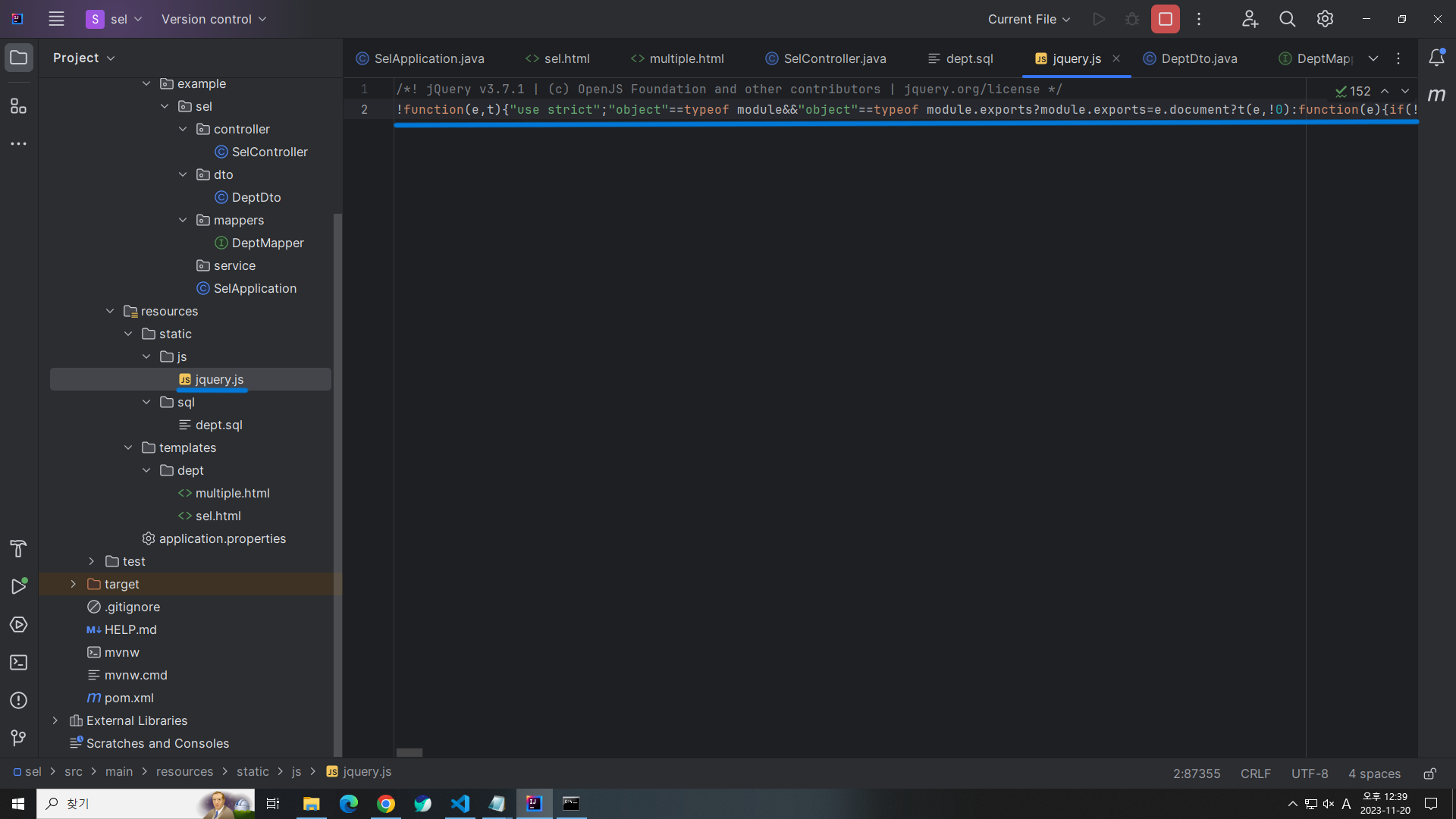Toggle read-only lock in status bar

tap(1429, 773)
